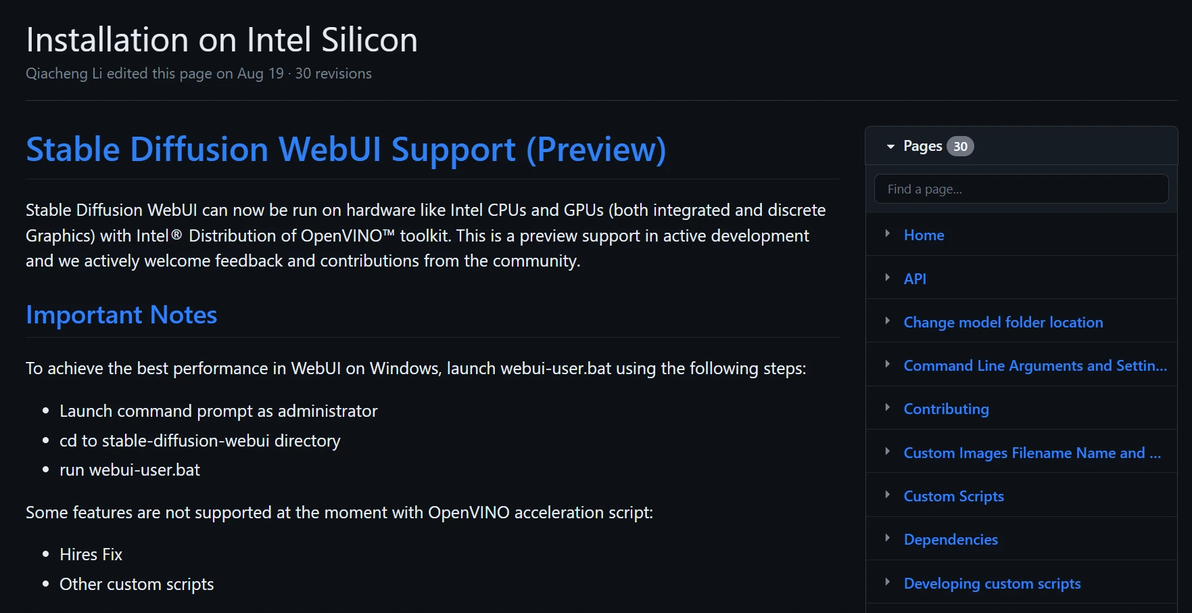
Task: Open the API wiki page
Action: 915,279
